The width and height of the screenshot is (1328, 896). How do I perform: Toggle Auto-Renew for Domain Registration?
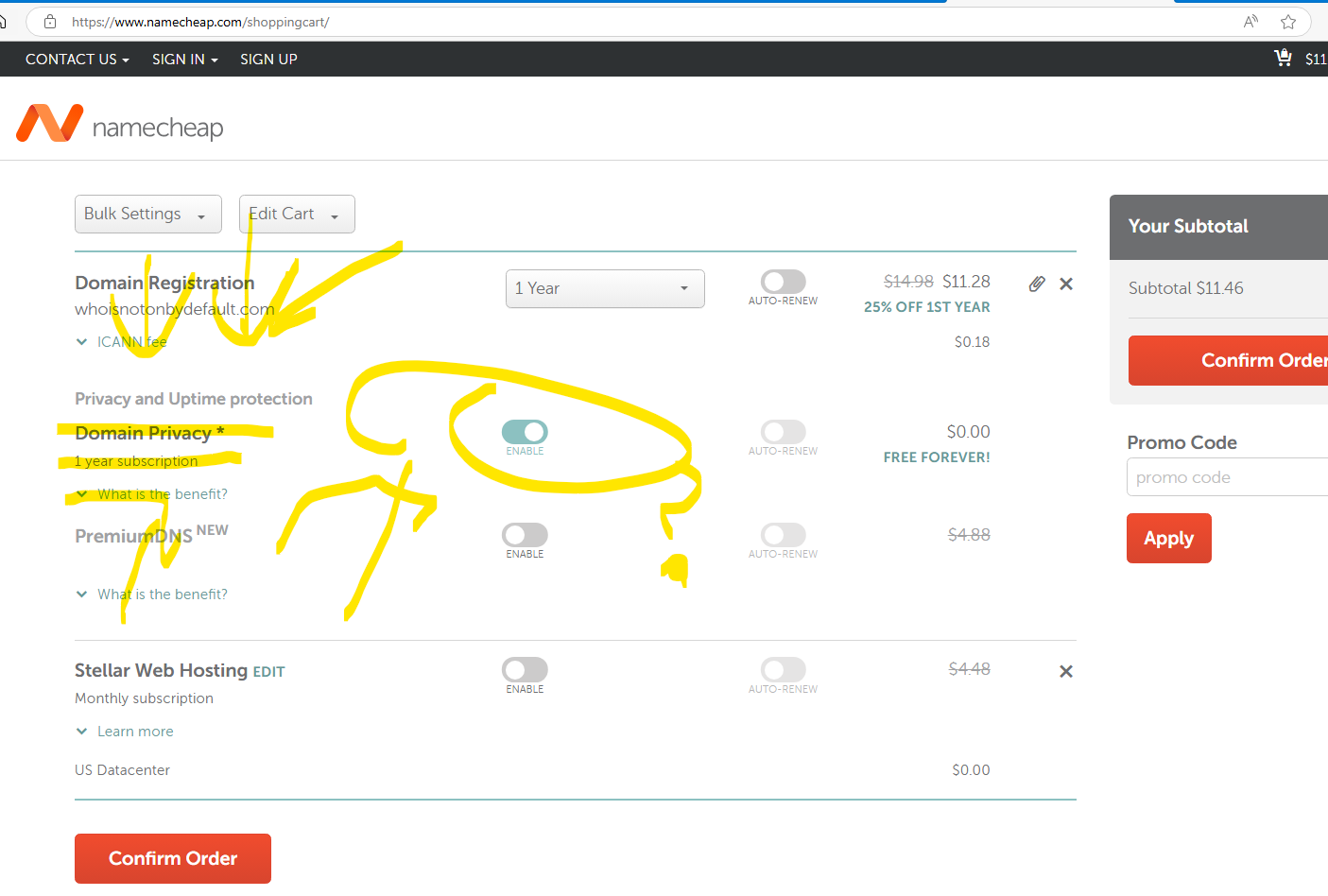tap(784, 282)
